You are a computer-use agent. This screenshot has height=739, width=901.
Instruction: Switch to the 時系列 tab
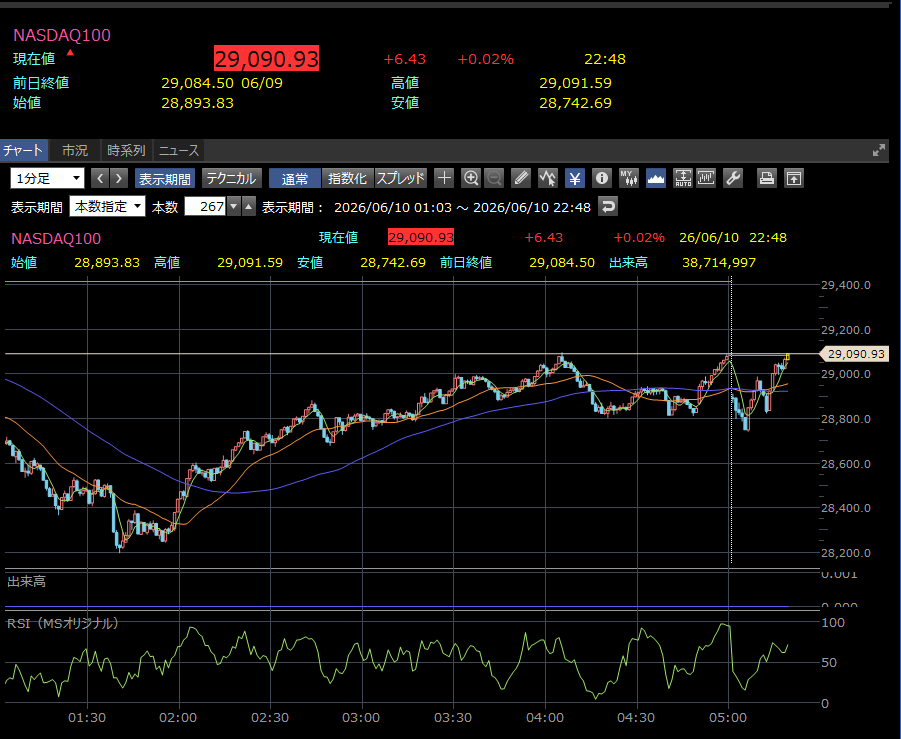tap(126, 151)
